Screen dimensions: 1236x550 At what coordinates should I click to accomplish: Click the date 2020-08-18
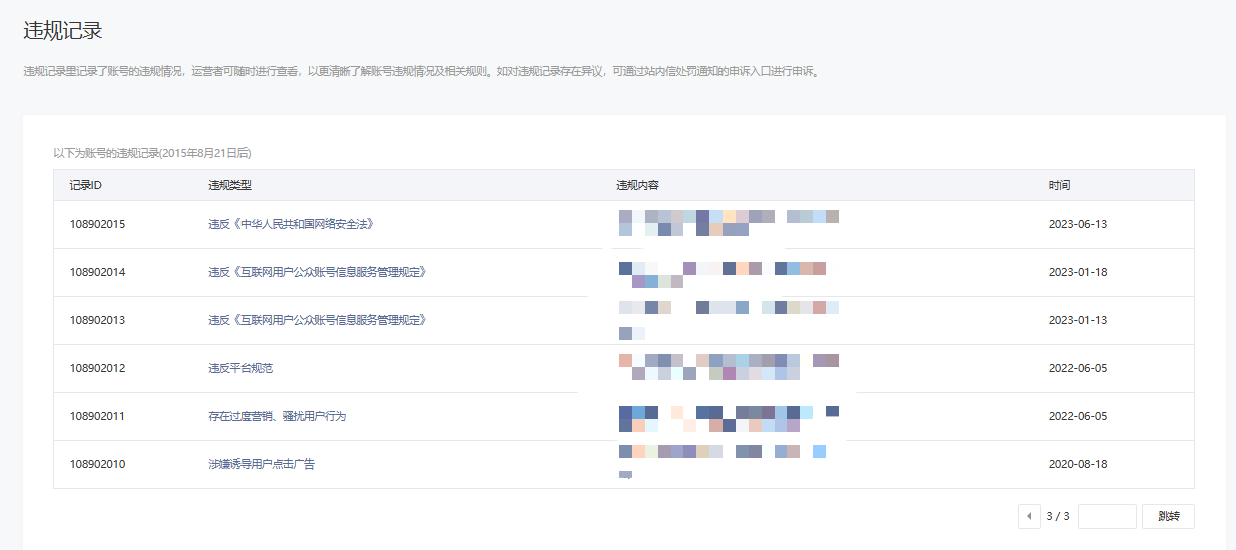pos(1077,464)
